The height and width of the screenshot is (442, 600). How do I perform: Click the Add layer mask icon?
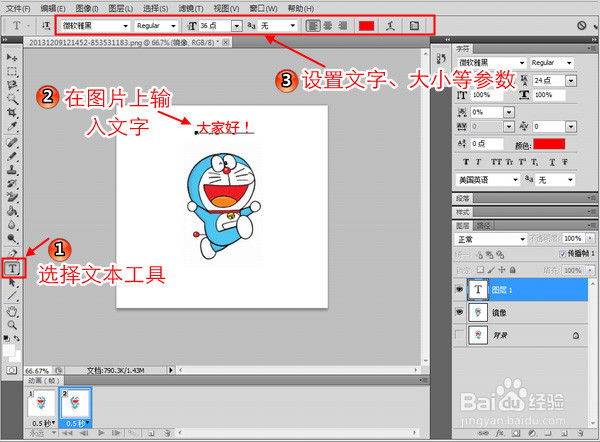click(516, 433)
